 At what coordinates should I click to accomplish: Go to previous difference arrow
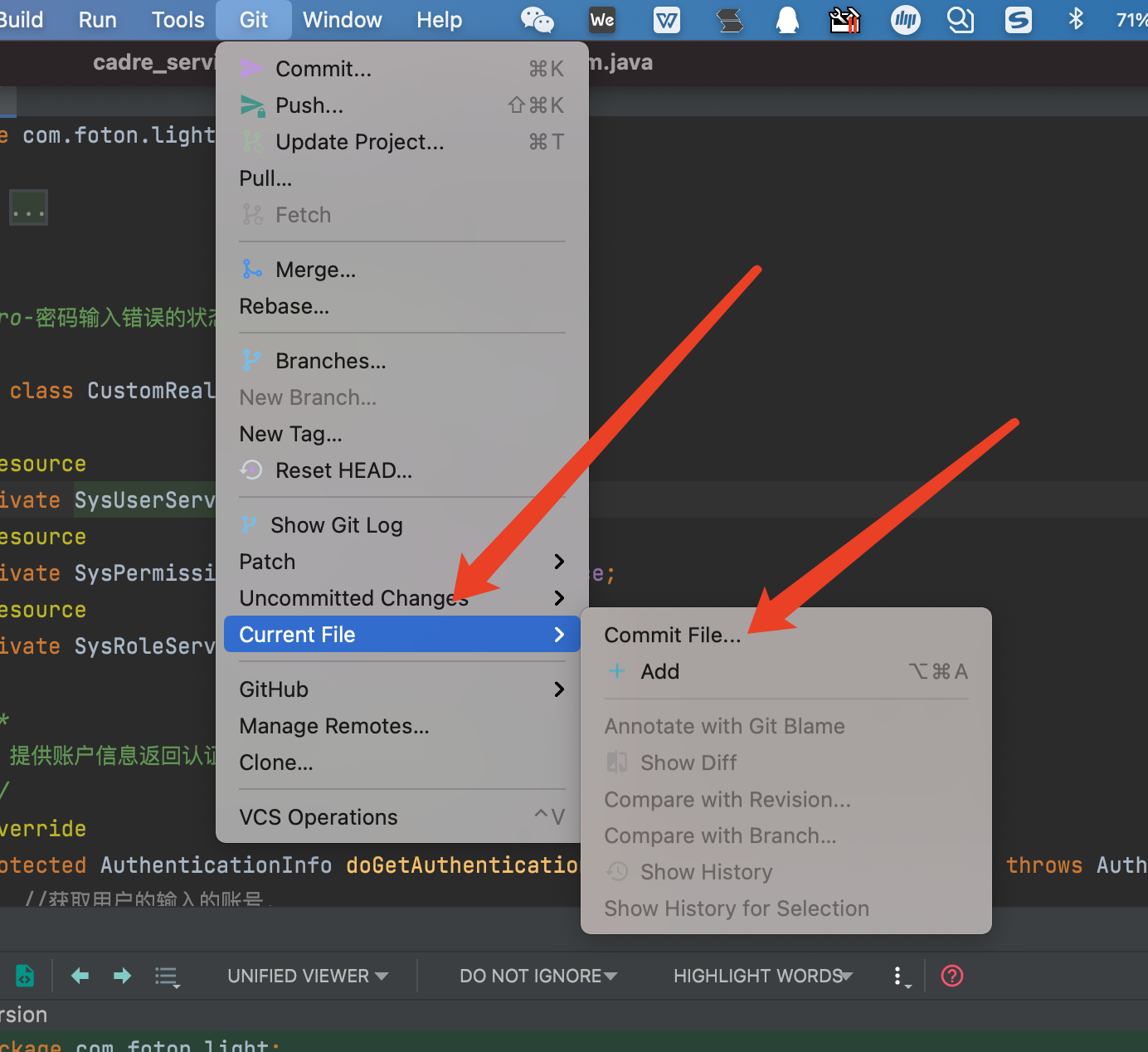pyautogui.click(x=80, y=976)
